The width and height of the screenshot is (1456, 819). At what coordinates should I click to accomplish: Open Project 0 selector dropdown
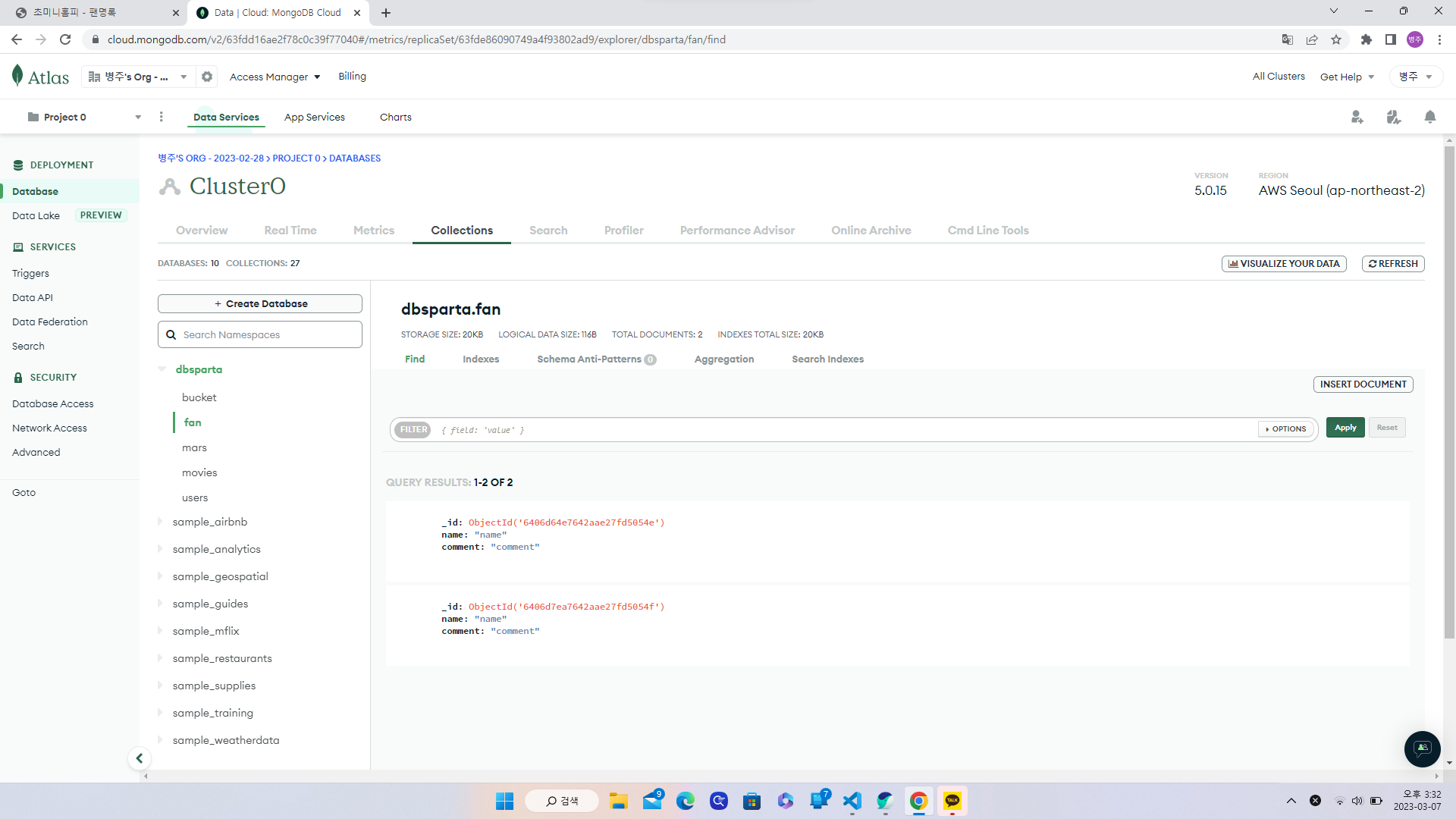pos(83,117)
